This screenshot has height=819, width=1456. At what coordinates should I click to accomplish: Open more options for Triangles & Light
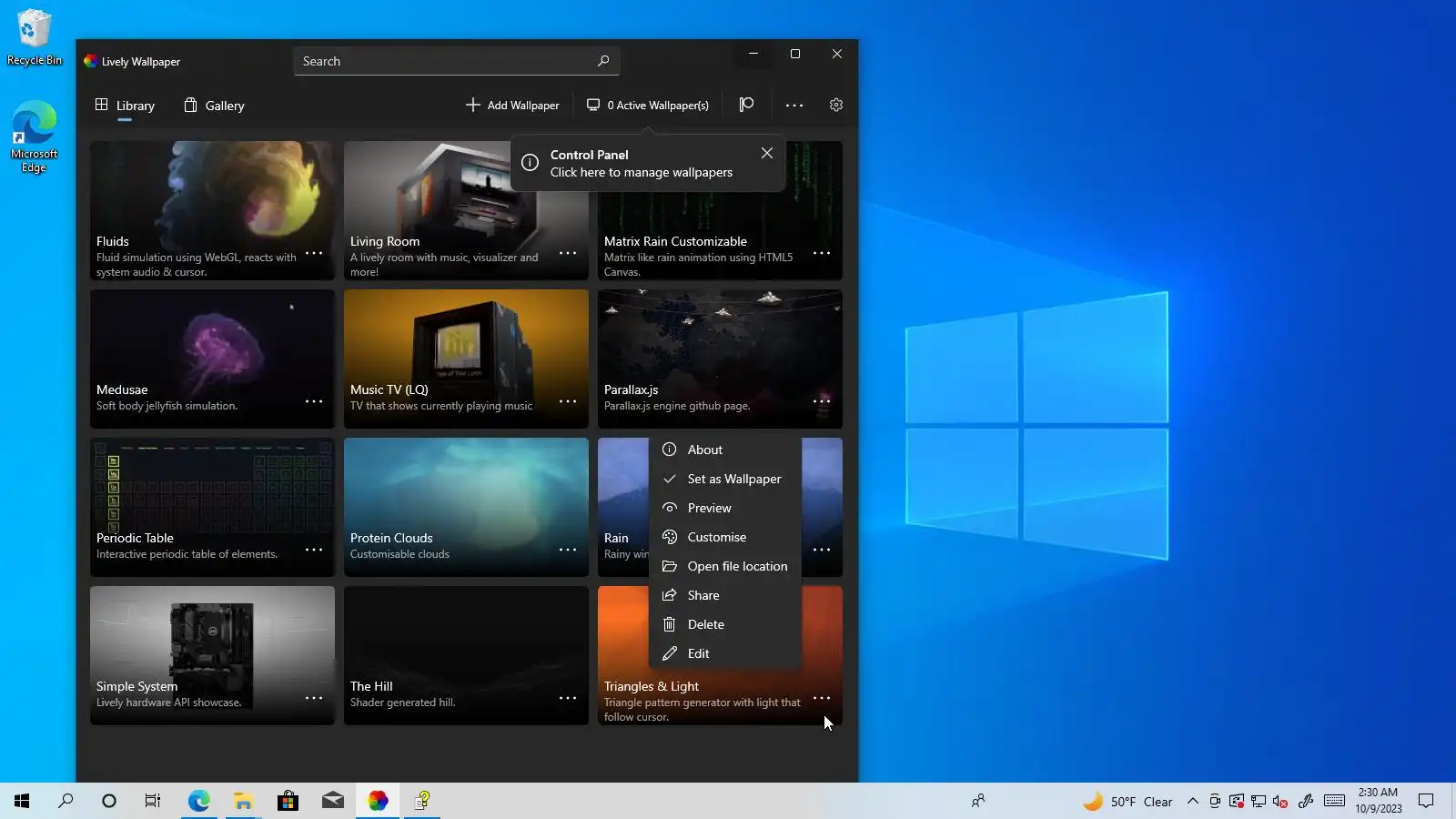click(x=822, y=698)
